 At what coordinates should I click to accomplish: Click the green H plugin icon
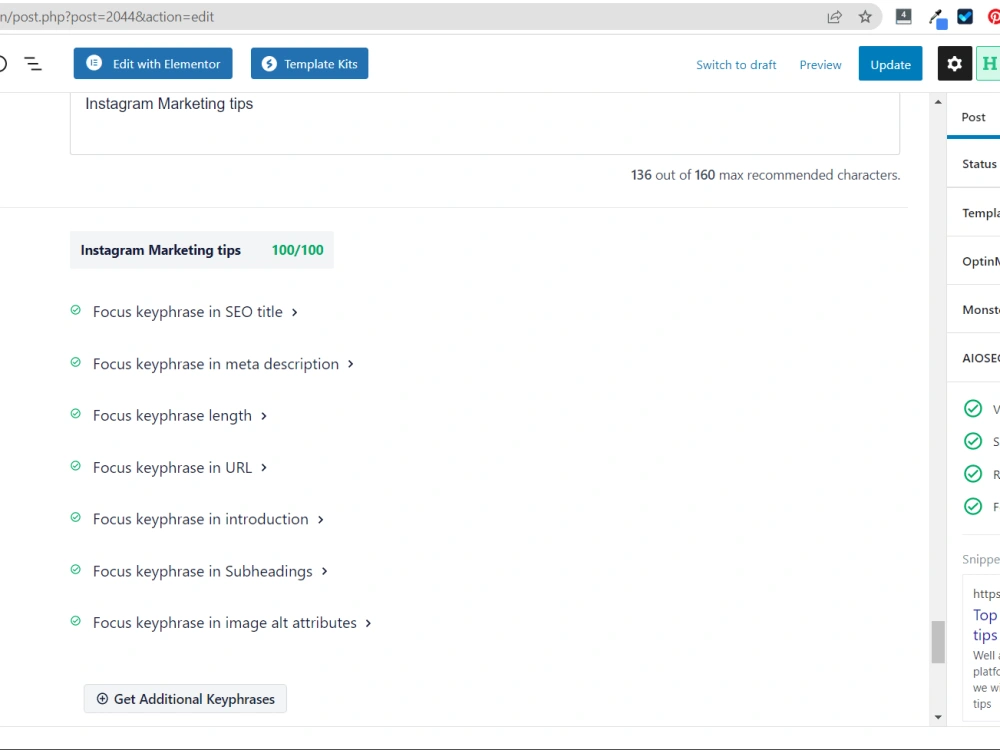[x=989, y=64]
